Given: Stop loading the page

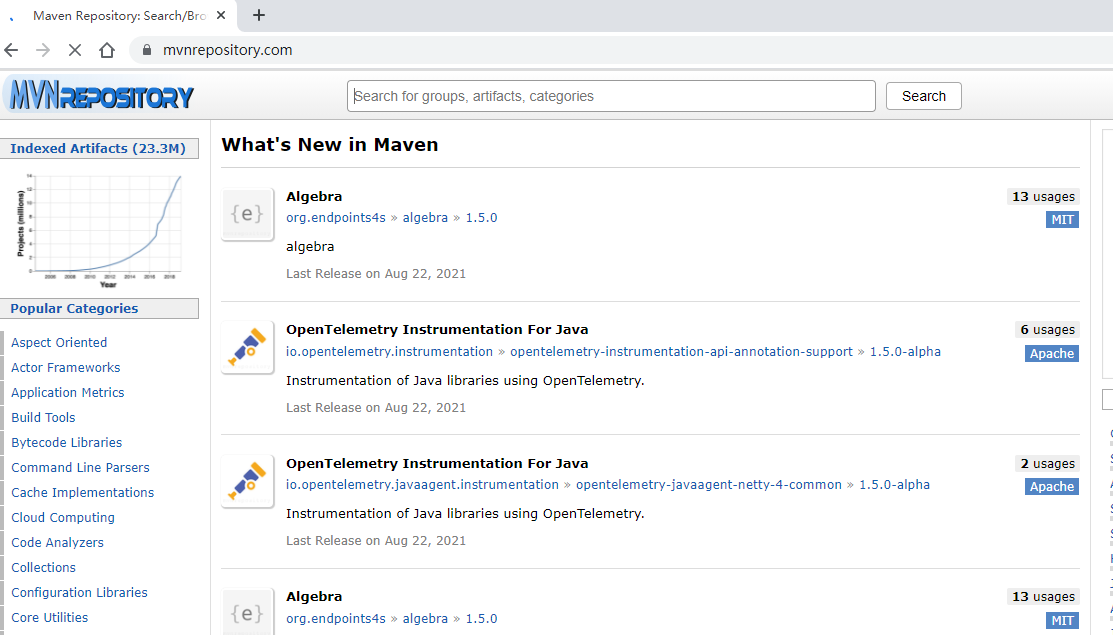Looking at the screenshot, I should 74,50.
